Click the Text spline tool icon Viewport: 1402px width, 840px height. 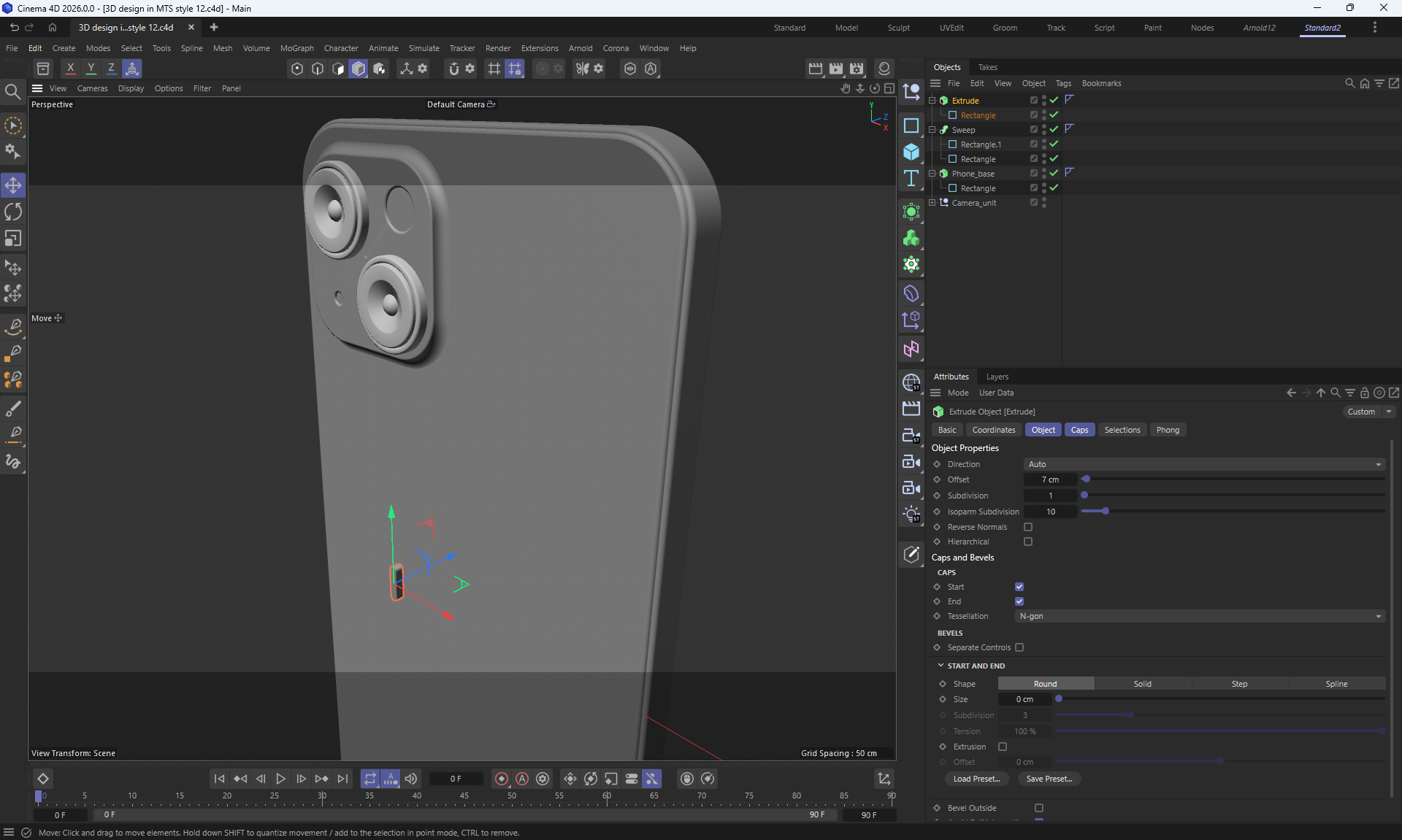point(911,179)
